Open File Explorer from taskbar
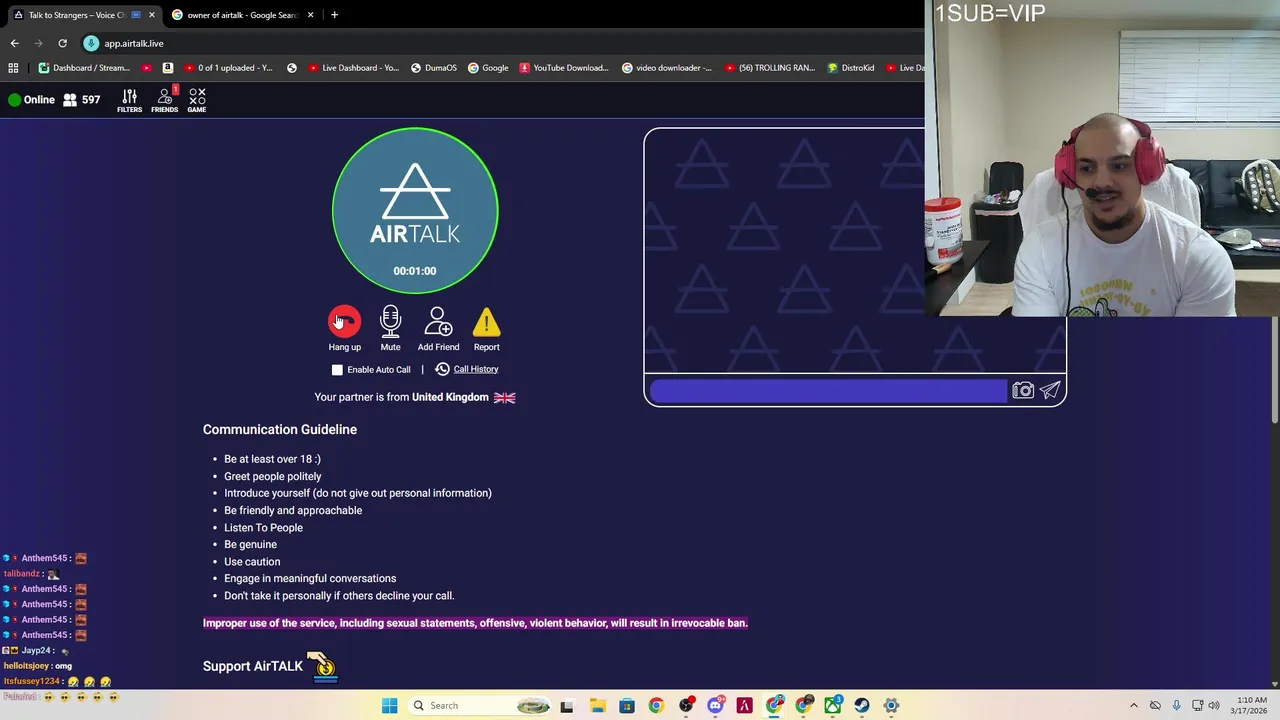Viewport: 1280px width, 720px height. [597, 706]
